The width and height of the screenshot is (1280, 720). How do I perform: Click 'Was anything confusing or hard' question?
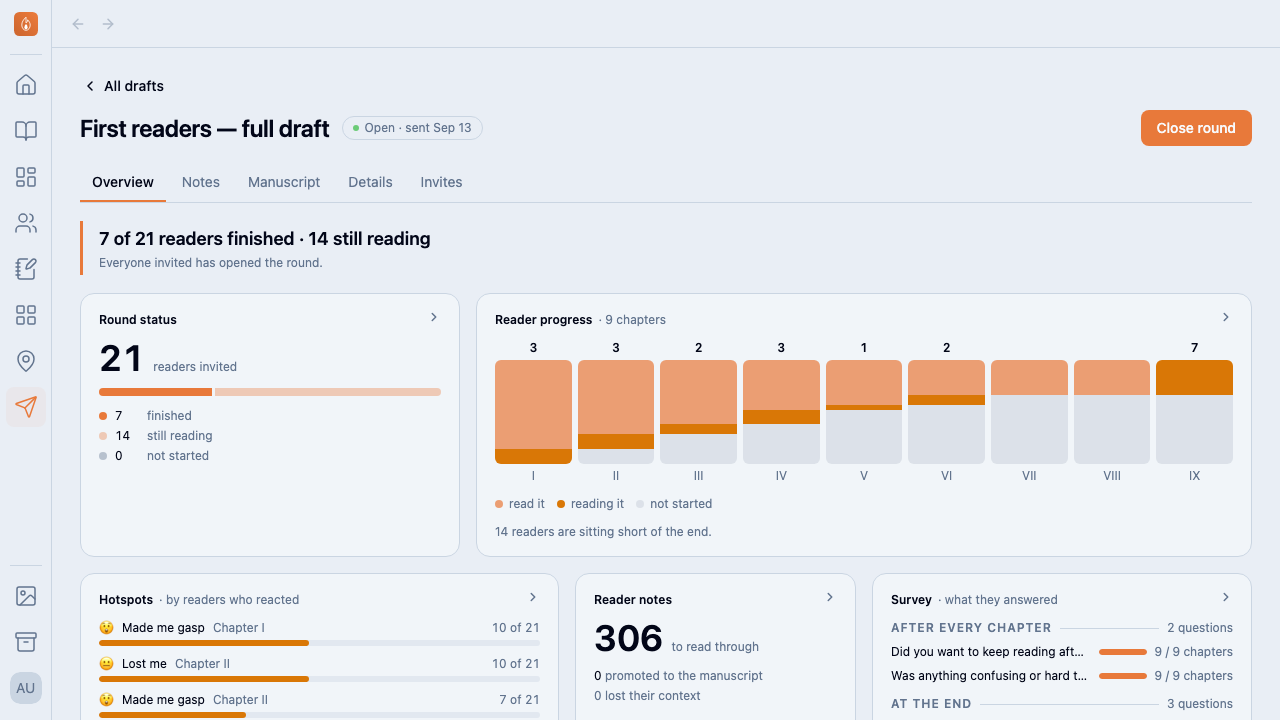989,676
